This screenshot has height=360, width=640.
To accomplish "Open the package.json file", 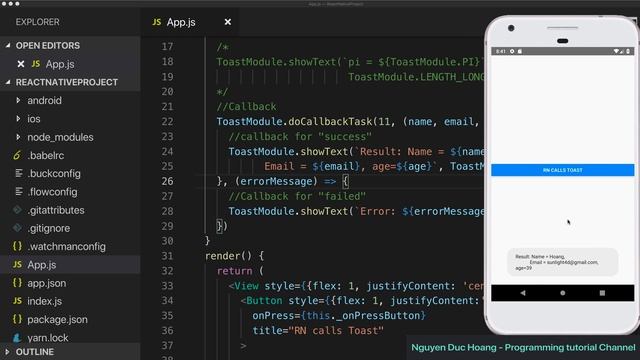I will click(x=58, y=320).
